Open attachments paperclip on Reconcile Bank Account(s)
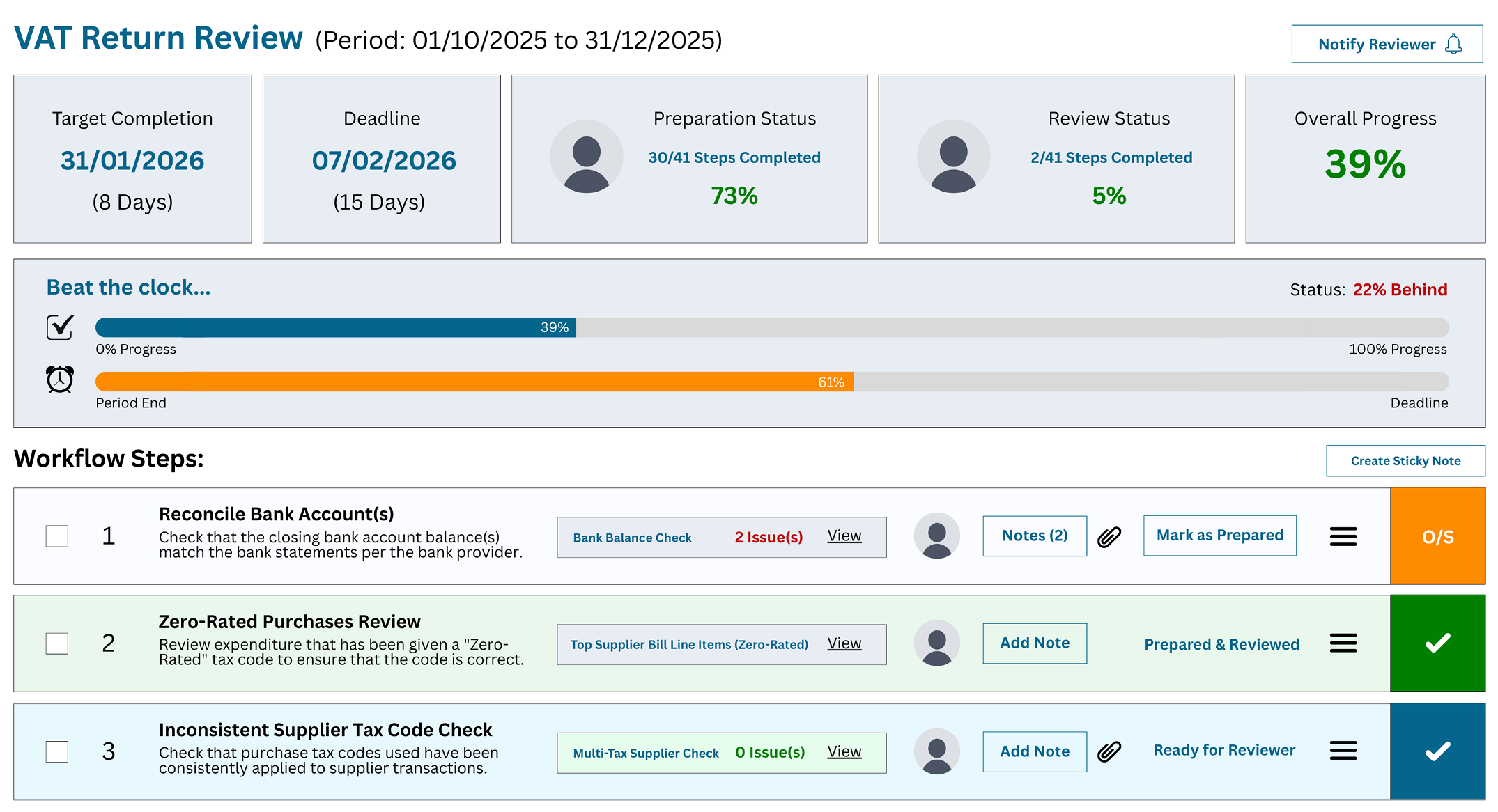 (1109, 537)
